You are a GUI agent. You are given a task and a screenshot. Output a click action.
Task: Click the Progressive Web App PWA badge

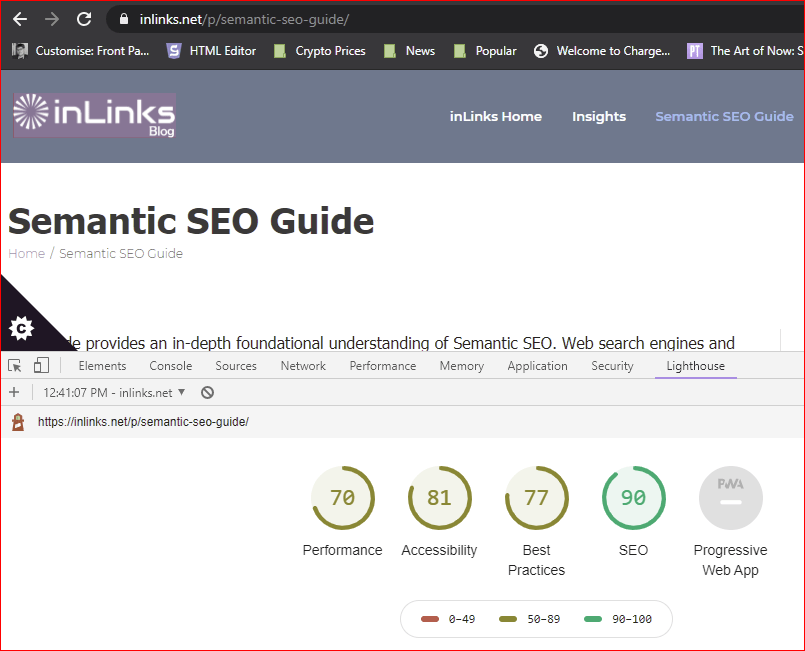point(731,498)
